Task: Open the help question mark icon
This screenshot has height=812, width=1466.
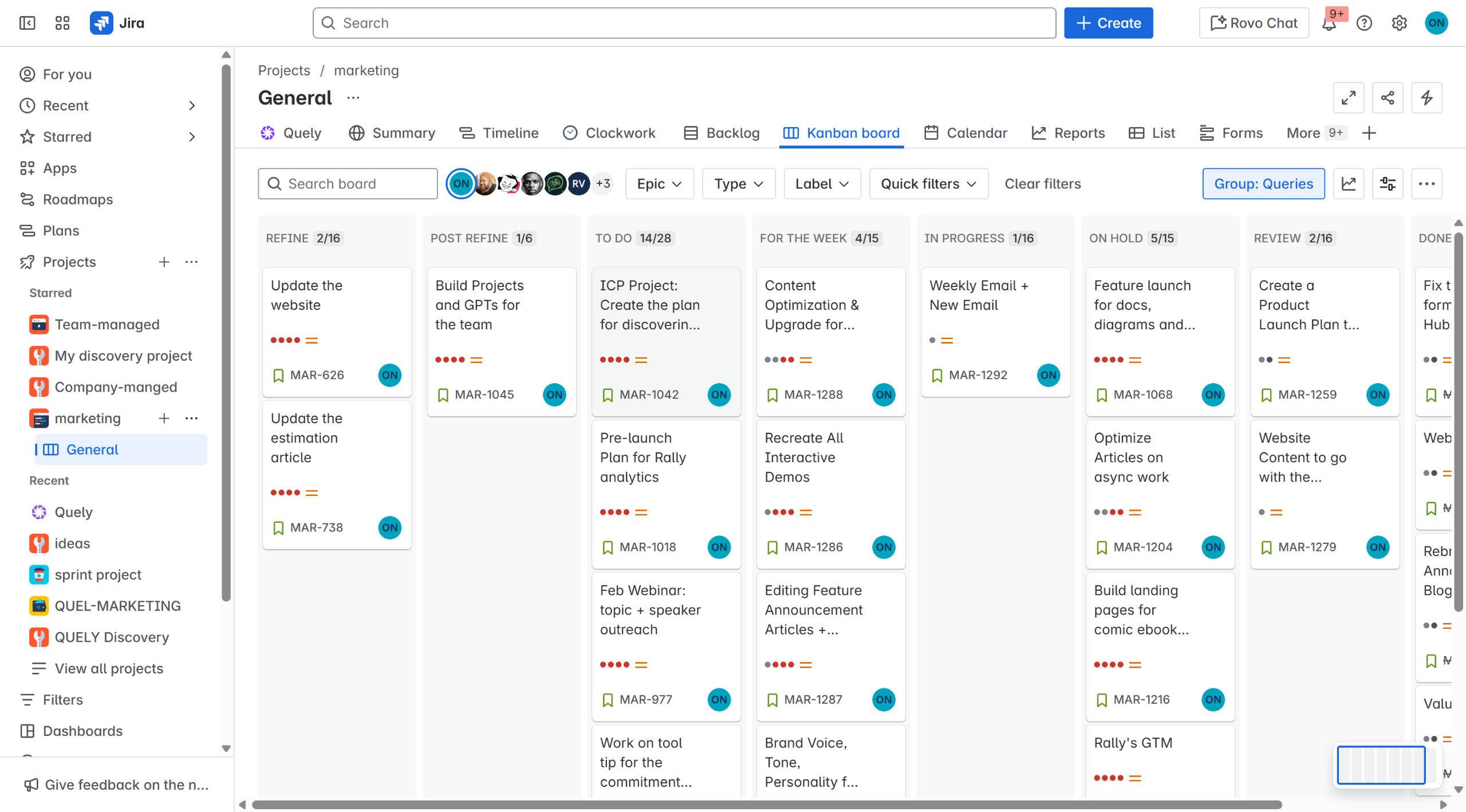Action: 1364,23
